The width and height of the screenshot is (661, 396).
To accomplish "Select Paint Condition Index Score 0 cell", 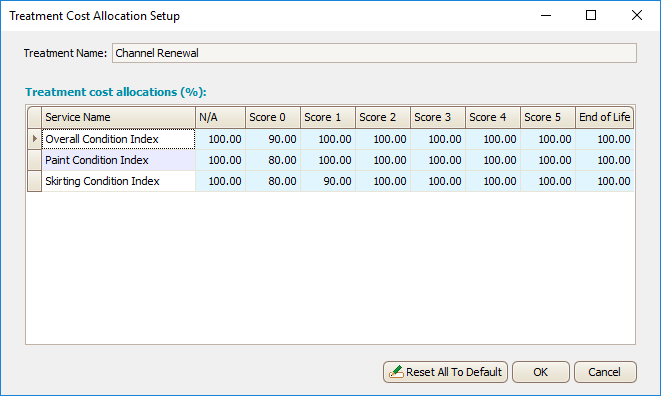I will coord(273,160).
